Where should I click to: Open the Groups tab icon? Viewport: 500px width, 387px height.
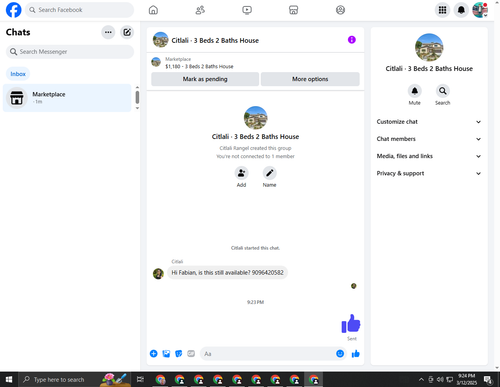[340, 10]
